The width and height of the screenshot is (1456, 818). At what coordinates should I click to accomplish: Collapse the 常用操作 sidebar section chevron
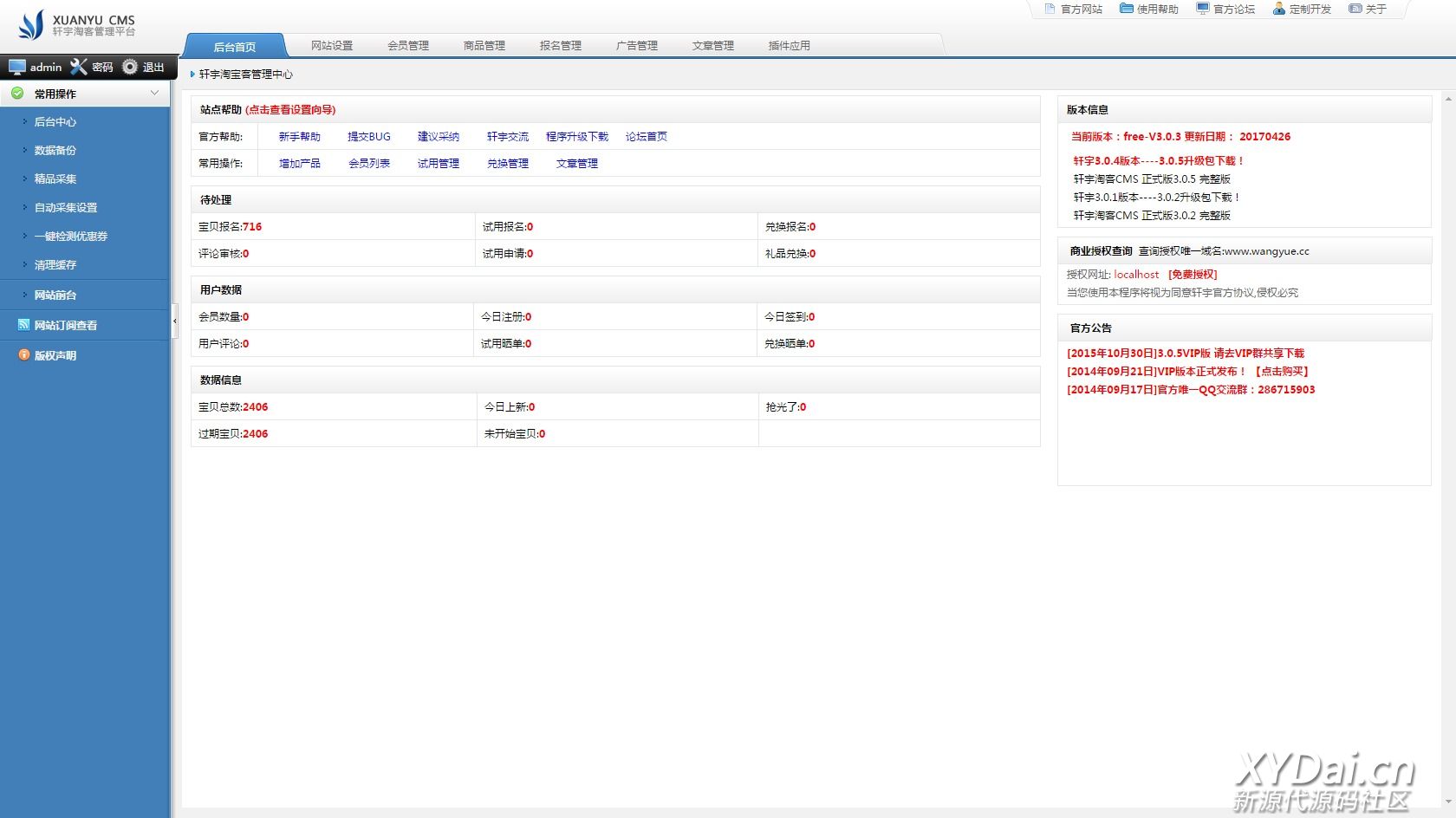155,93
